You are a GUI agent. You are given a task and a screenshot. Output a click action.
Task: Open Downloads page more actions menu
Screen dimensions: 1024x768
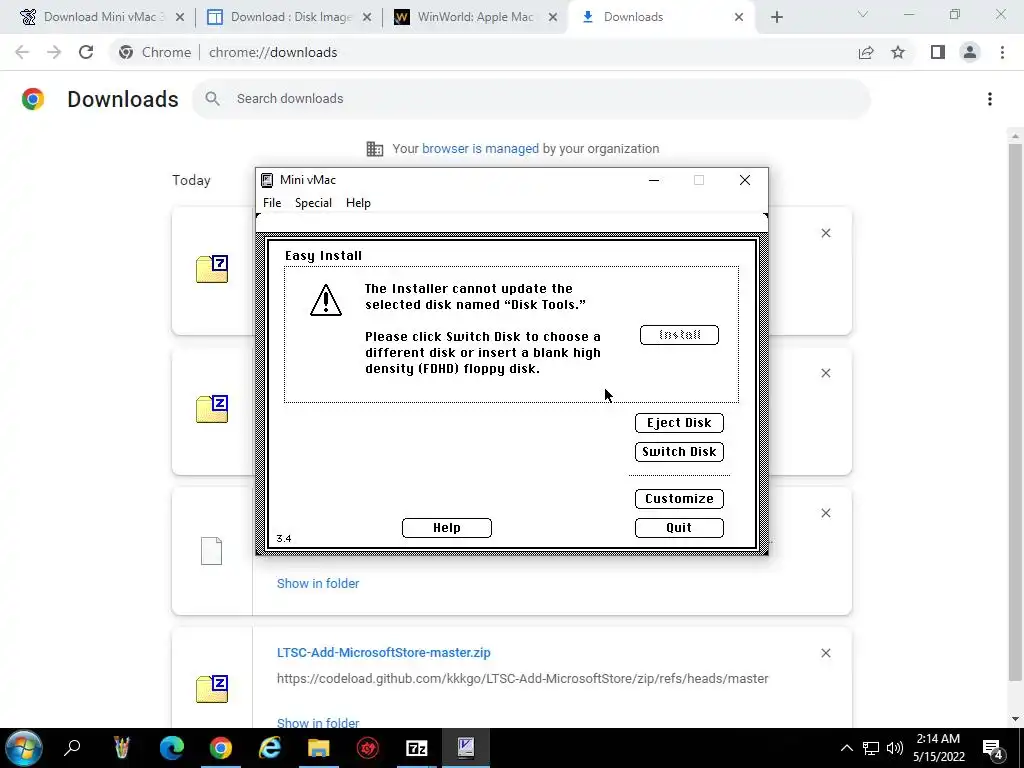click(990, 99)
